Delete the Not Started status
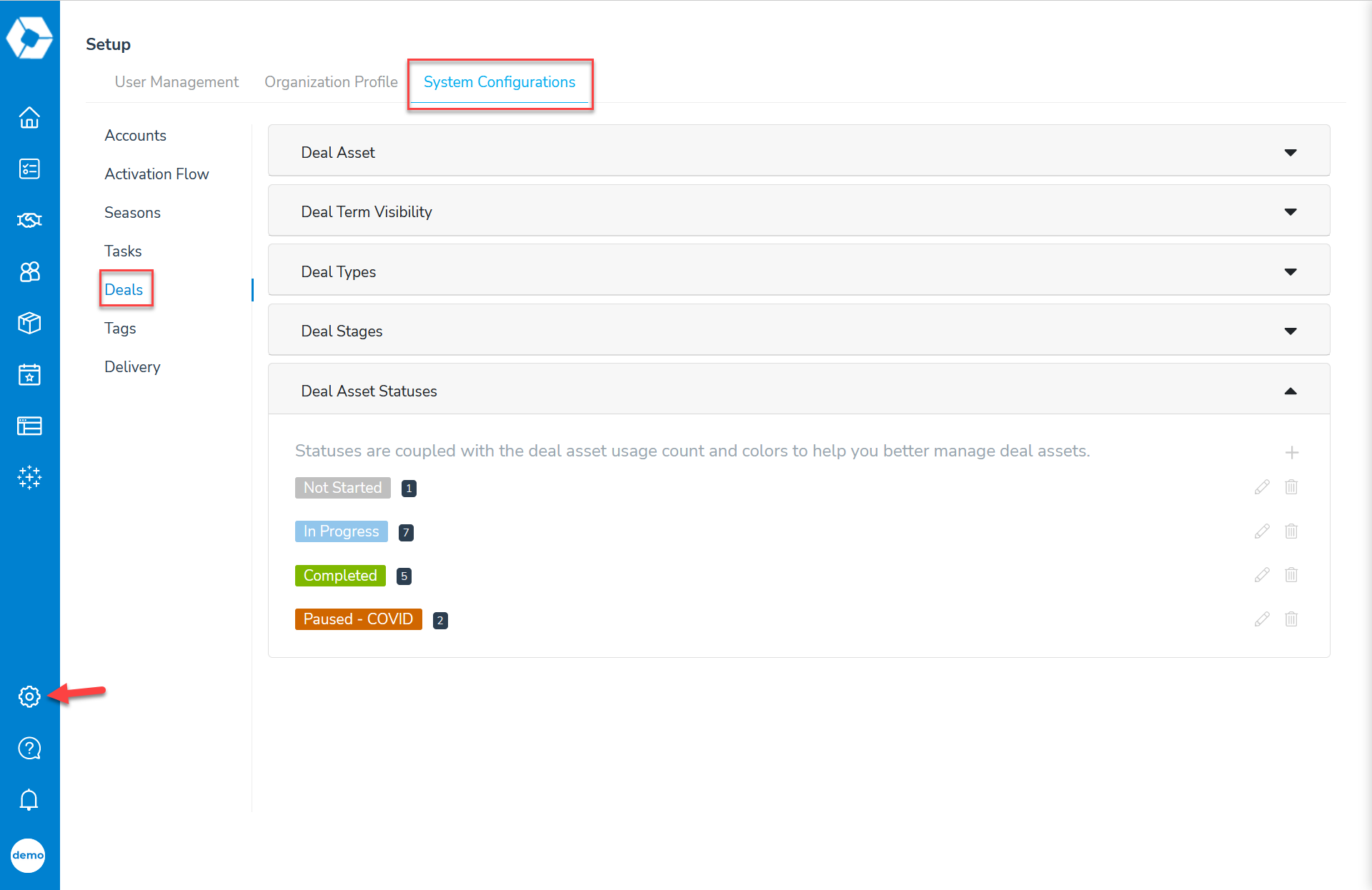The width and height of the screenshot is (1372, 890). (1291, 487)
